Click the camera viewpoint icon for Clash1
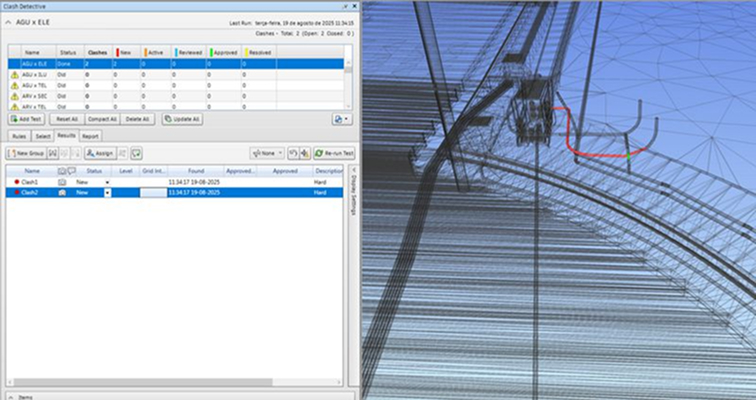The image size is (756, 400). coord(61,183)
